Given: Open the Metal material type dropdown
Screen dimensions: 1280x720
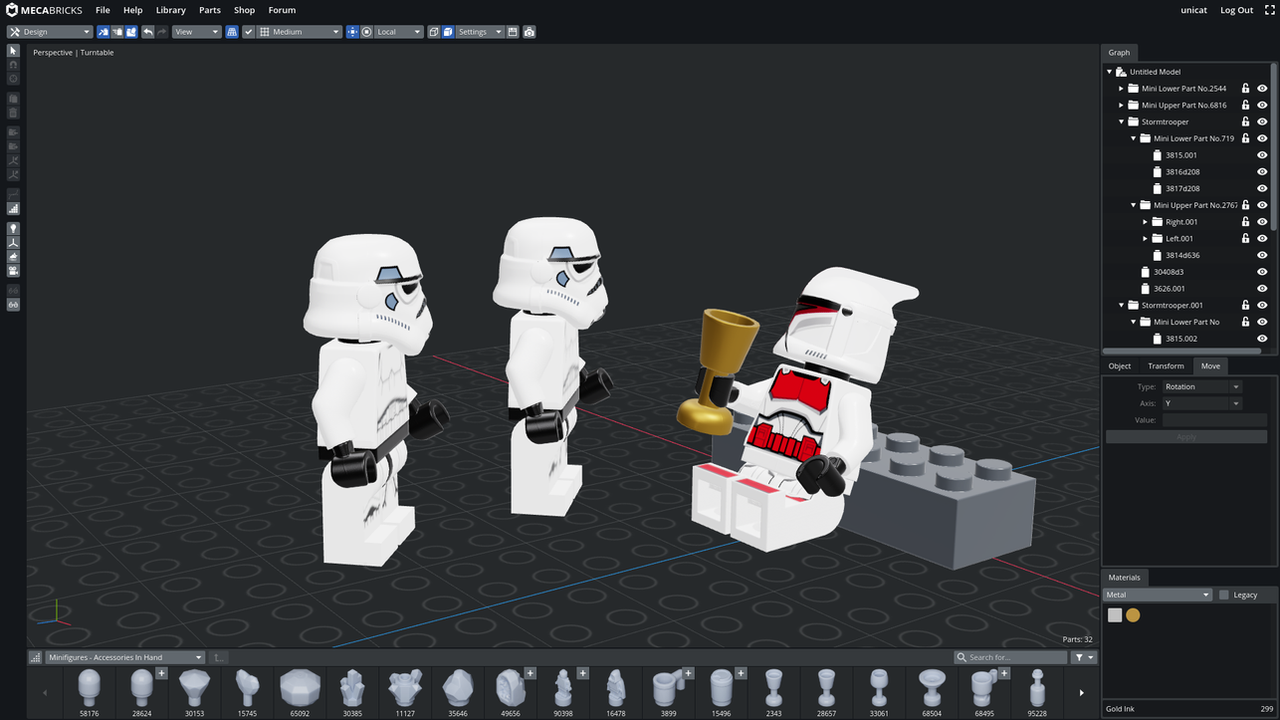Looking at the screenshot, I should [x=1158, y=595].
